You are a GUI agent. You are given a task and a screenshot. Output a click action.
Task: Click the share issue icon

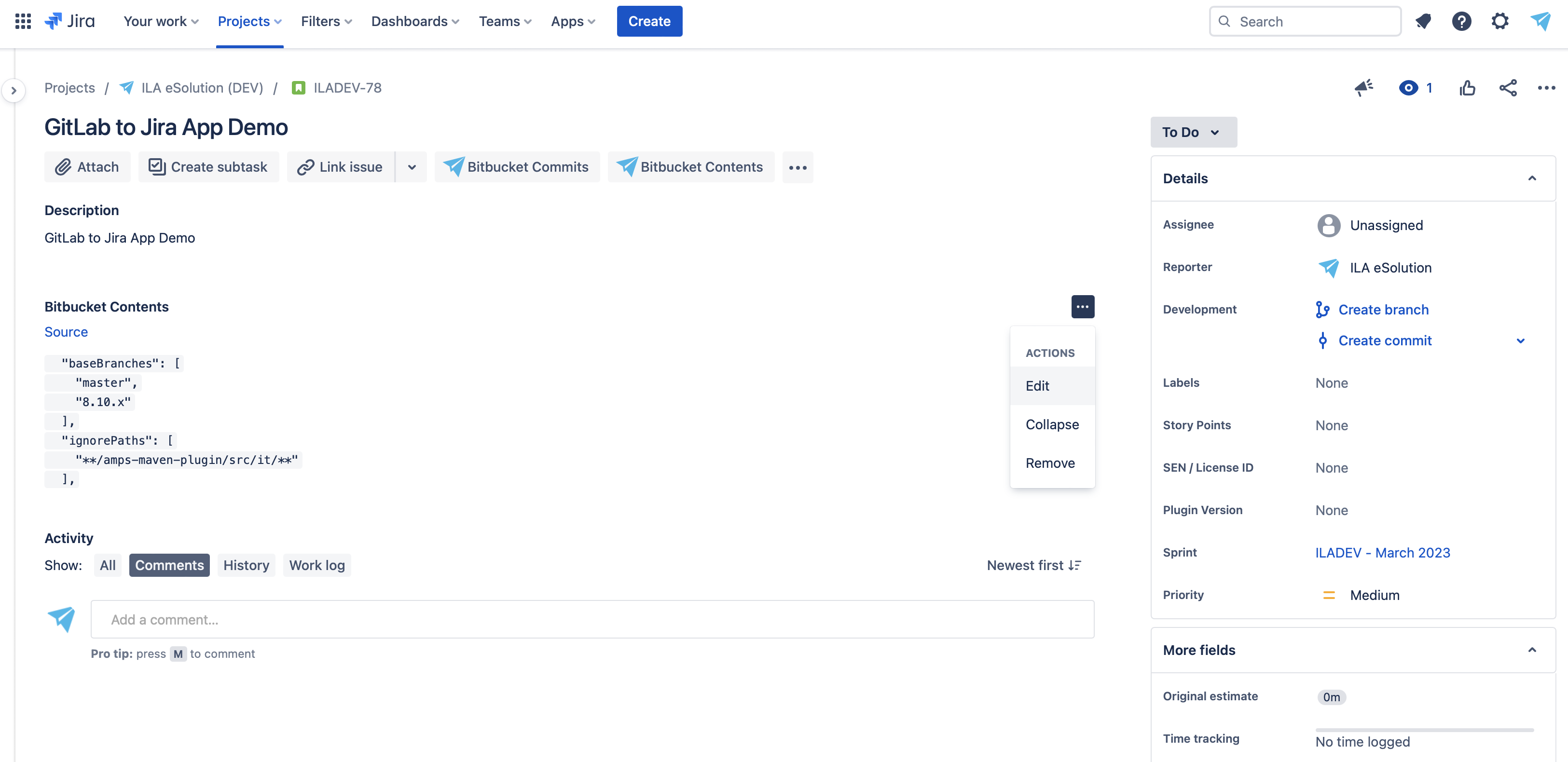[x=1508, y=88]
